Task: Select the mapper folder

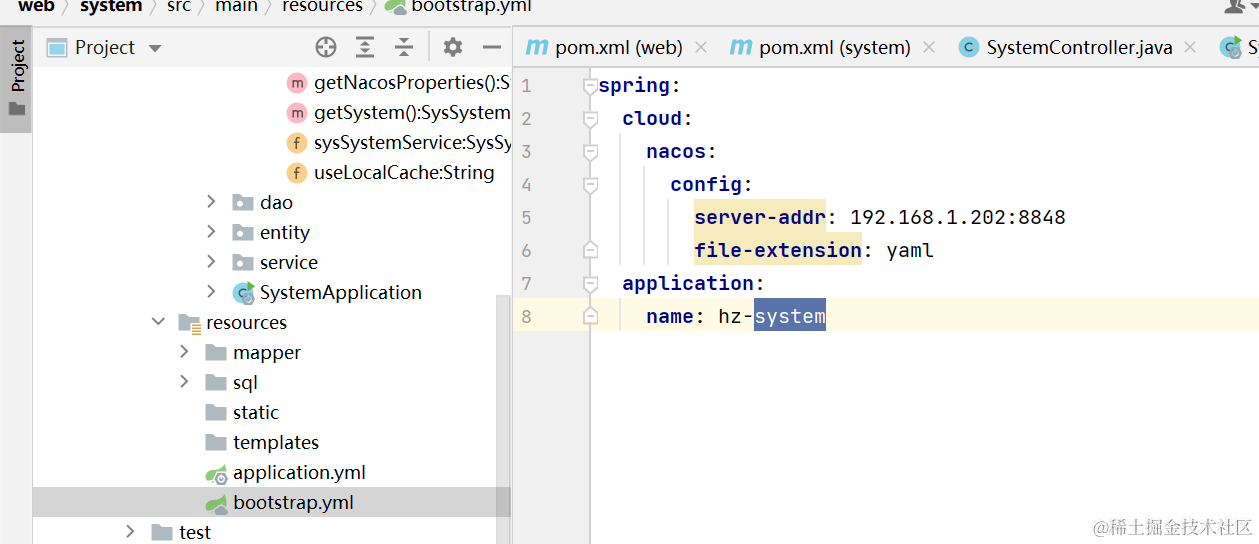Action: tap(253, 352)
